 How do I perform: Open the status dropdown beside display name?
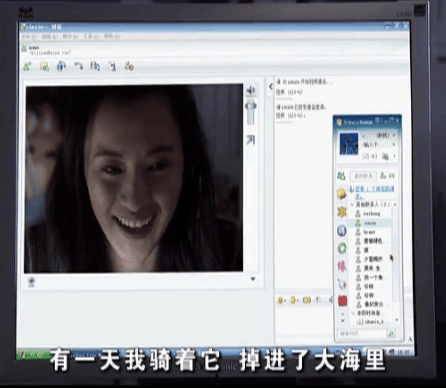click(x=394, y=135)
